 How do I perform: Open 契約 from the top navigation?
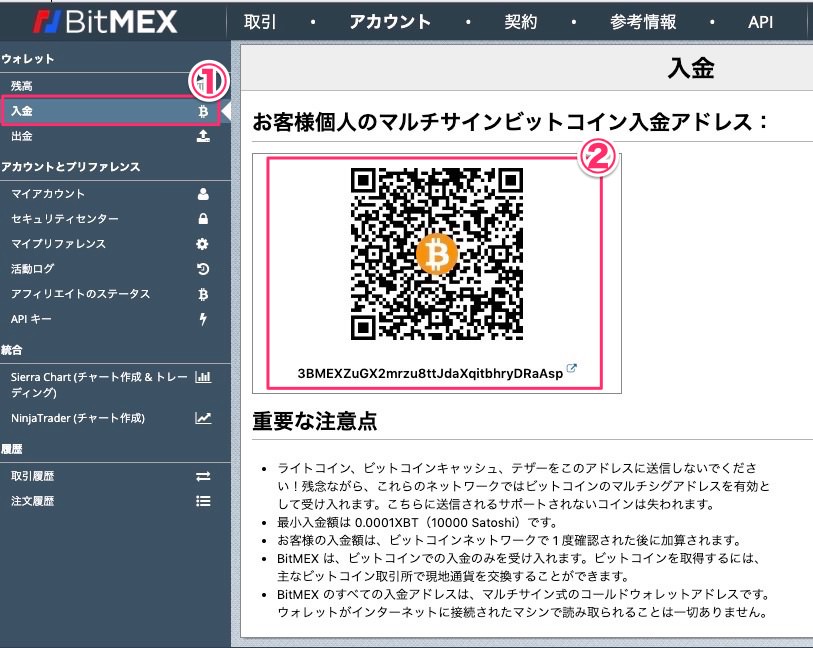pos(520,21)
